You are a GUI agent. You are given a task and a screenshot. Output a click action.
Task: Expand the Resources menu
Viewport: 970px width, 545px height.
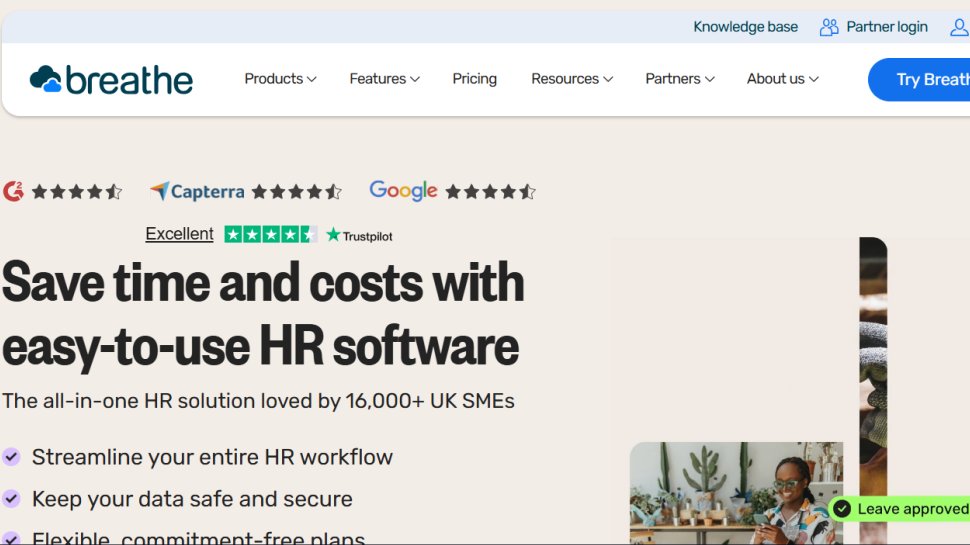point(571,79)
